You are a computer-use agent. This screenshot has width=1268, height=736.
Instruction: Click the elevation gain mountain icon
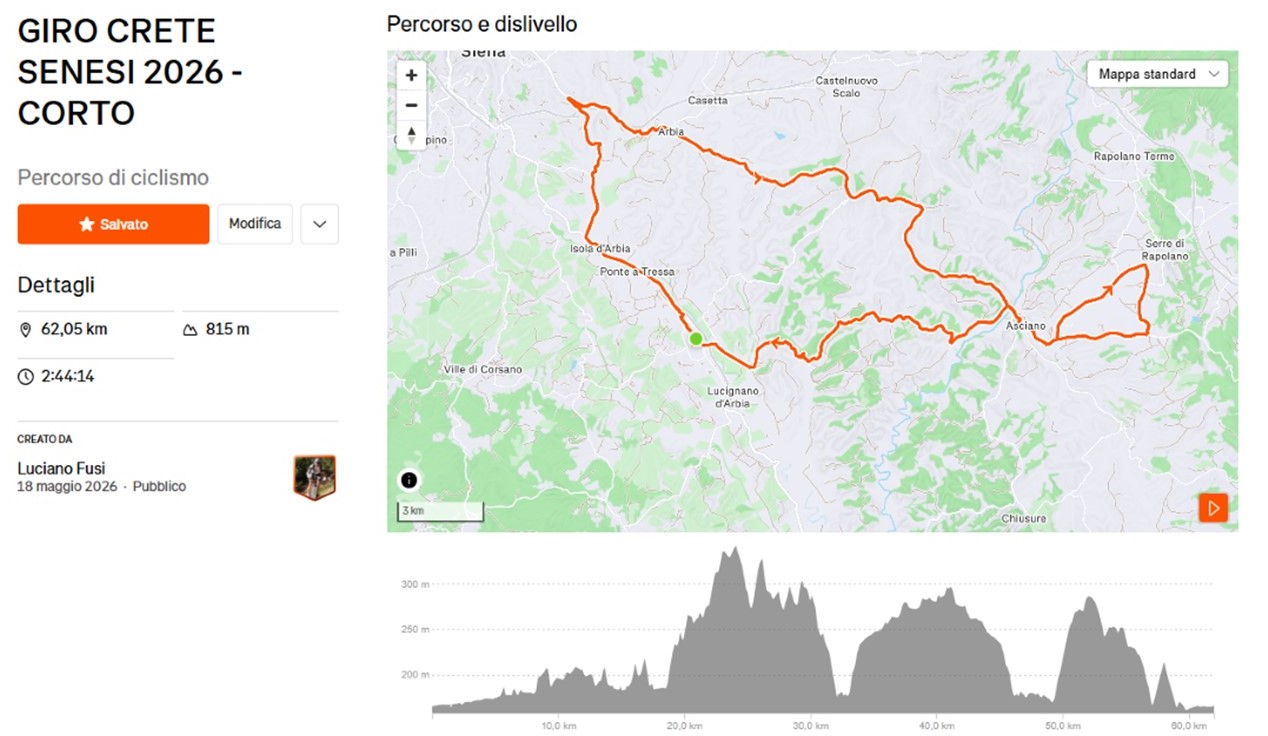pos(190,329)
